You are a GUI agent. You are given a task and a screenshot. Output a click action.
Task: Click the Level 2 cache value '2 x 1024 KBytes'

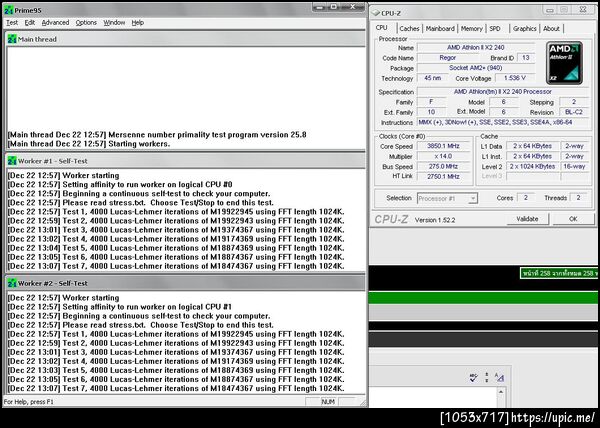click(532, 166)
